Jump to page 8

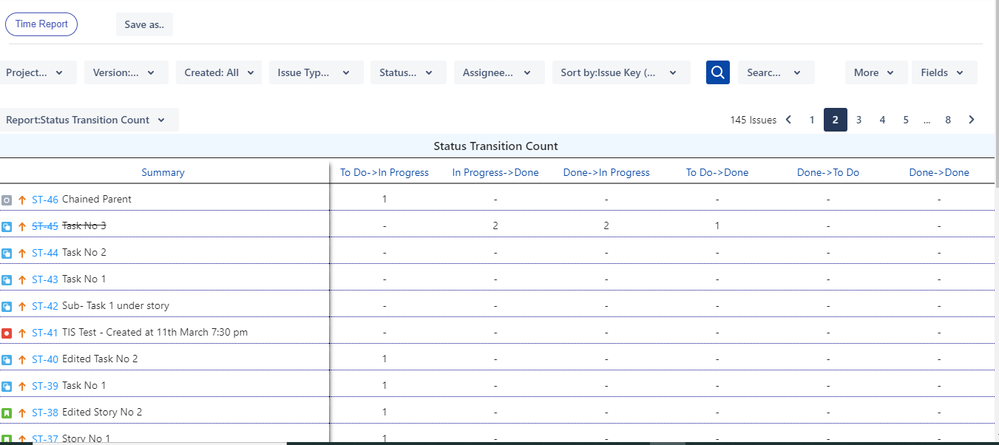[948, 120]
